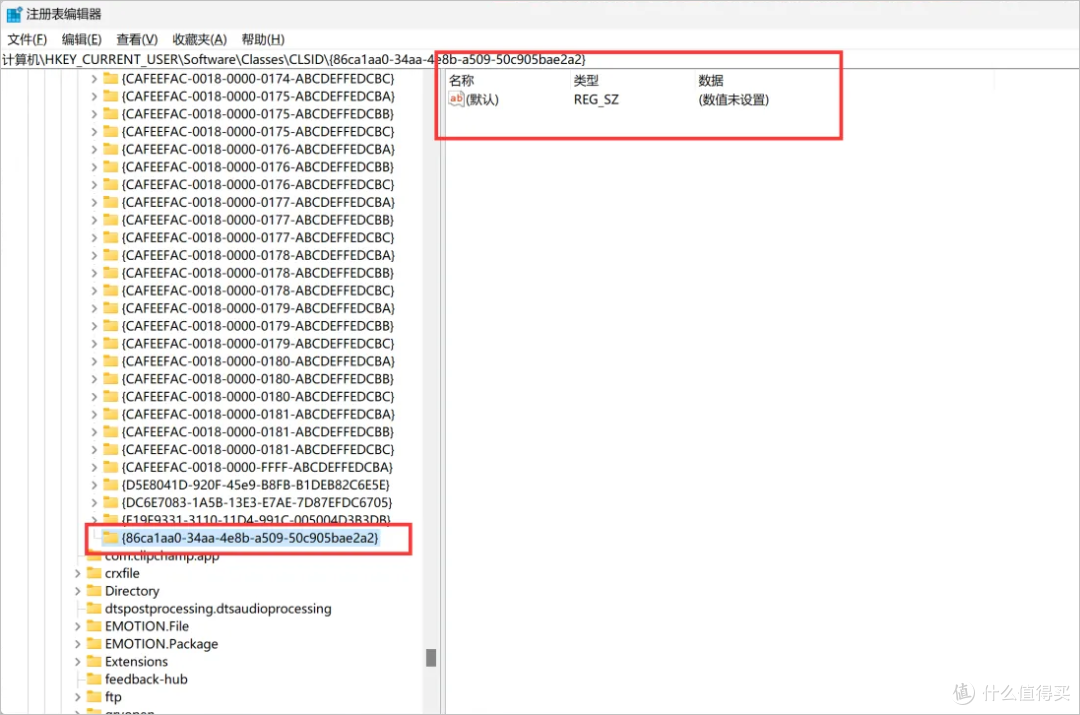Expand the CAFEEFAC-0018-0000-0178-ABCDEFFEDCBA key
The width and height of the screenshot is (1080, 715).
click(x=94, y=255)
